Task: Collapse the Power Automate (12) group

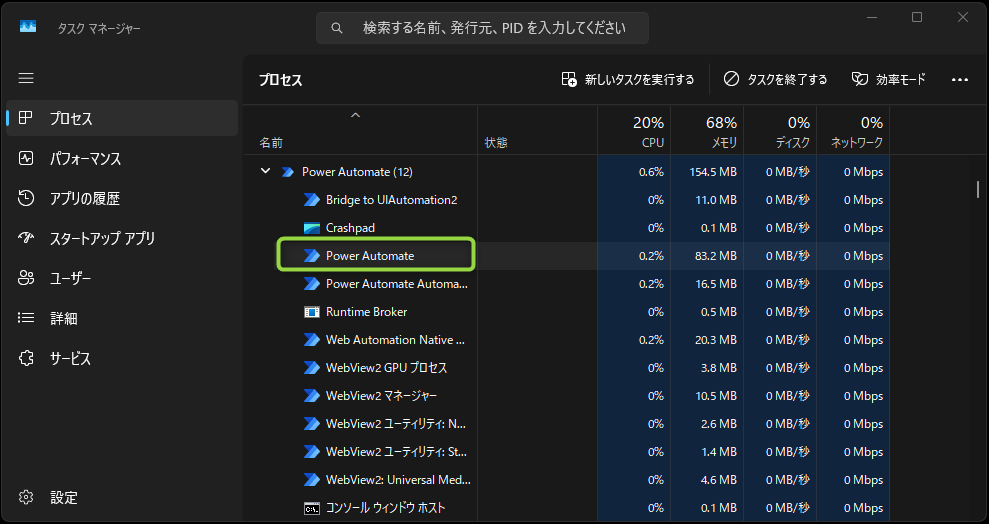Action: pyautogui.click(x=265, y=172)
